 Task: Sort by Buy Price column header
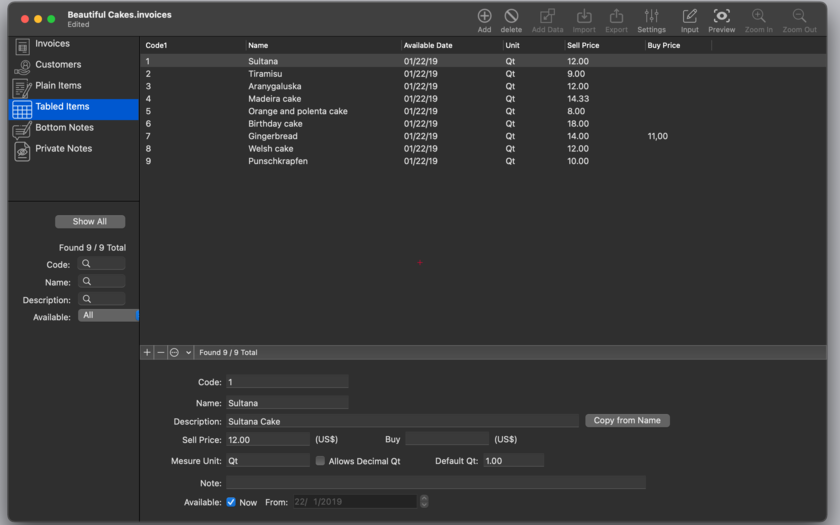(678, 46)
